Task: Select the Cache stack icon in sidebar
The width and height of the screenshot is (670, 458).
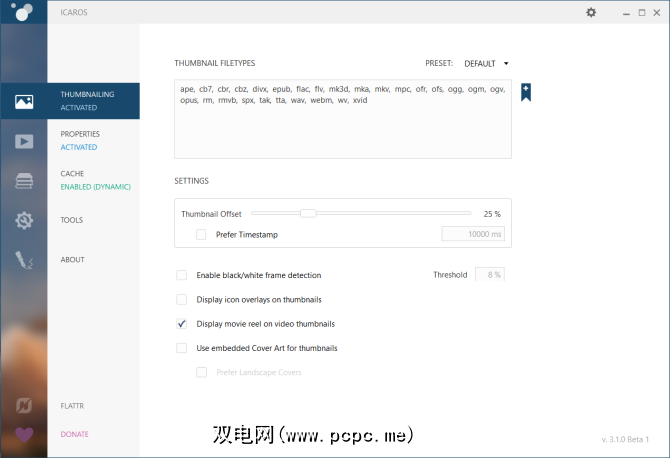Action: coord(24,181)
